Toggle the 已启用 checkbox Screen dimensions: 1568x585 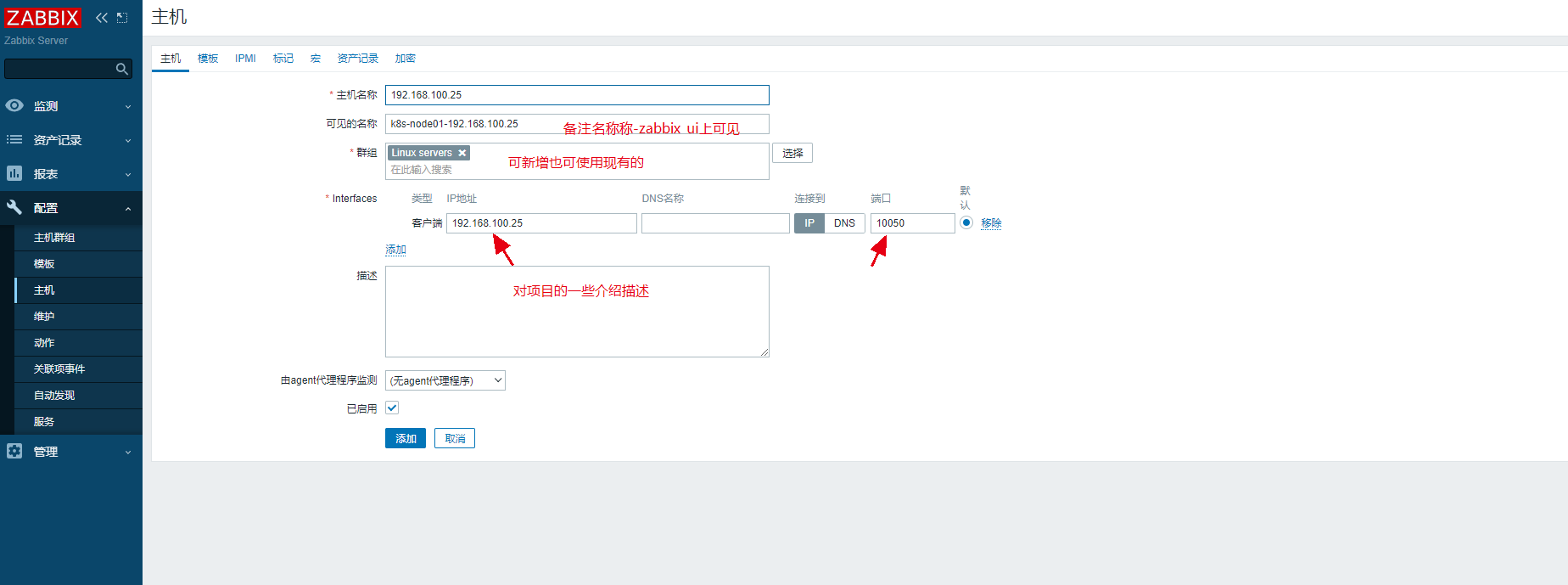(392, 408)
